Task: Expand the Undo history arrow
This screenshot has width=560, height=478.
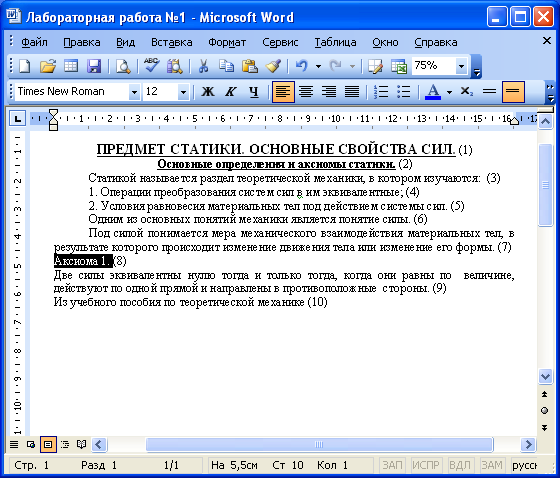Action: (x=318, y=66)
